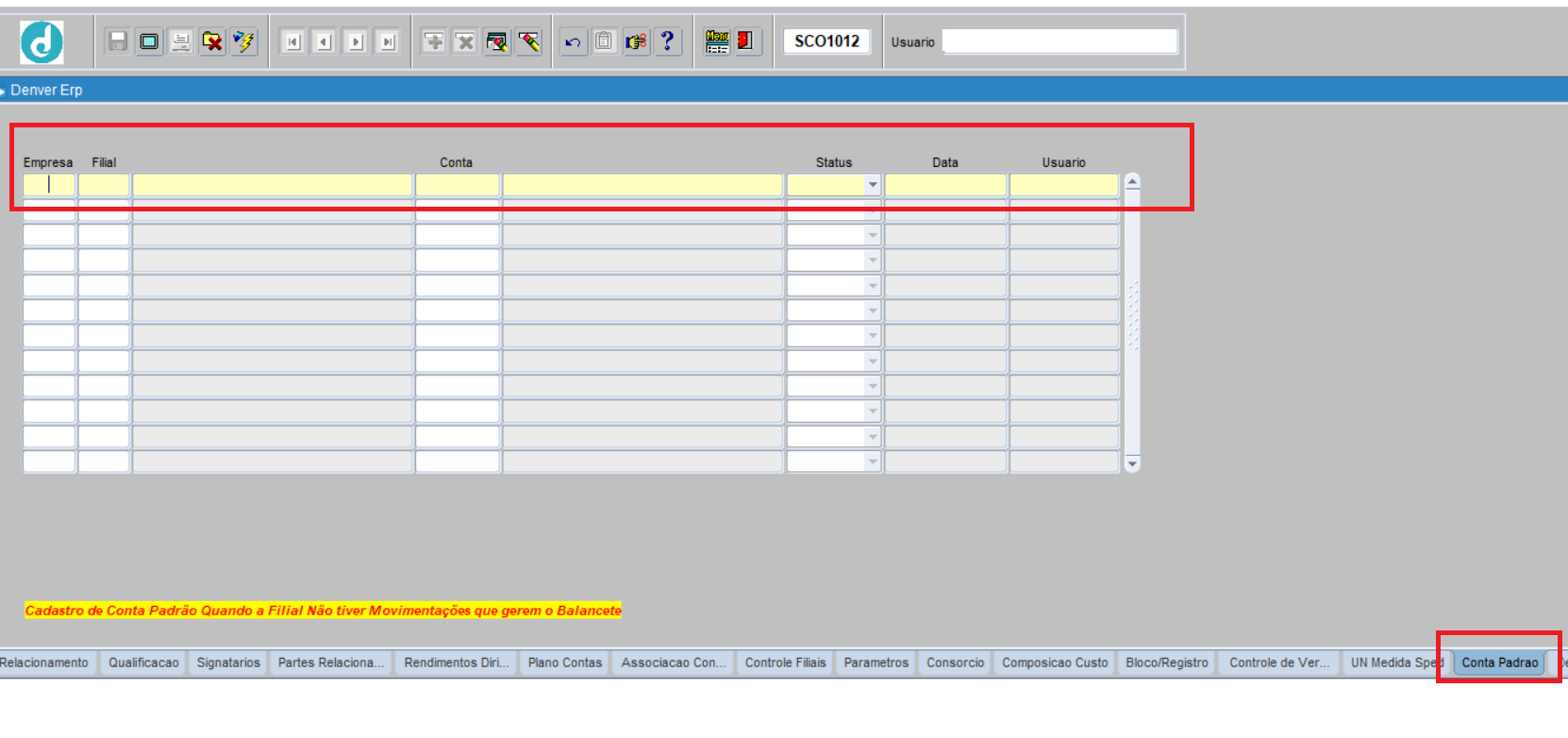The width and height of the screenshot is (1568, 738).
Task: Click the Usuario field in top toolbar
Action: 1059,42
